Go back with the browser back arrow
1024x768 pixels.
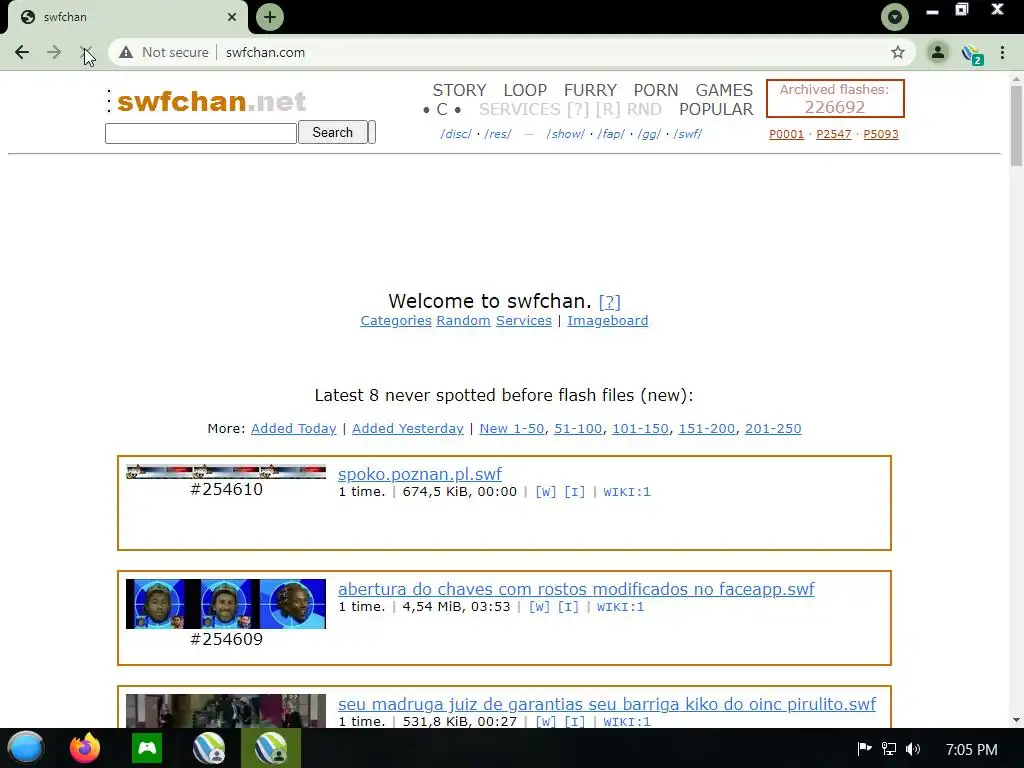click(x=22, y=52)
